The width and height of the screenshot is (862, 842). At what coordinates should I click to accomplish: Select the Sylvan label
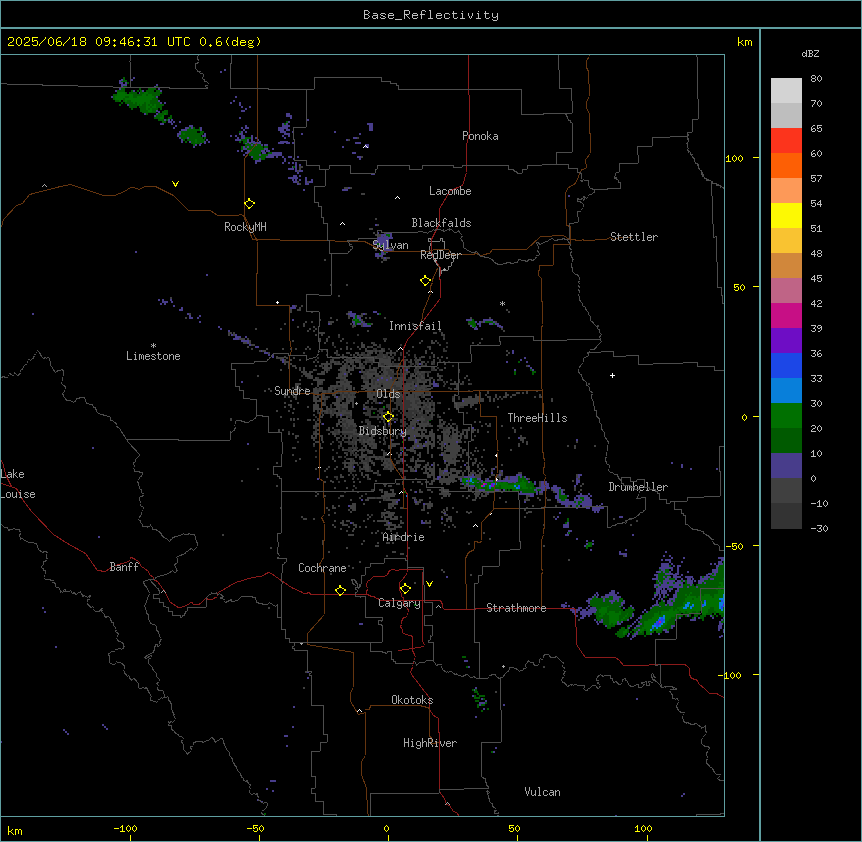click(x=390, y=245)
